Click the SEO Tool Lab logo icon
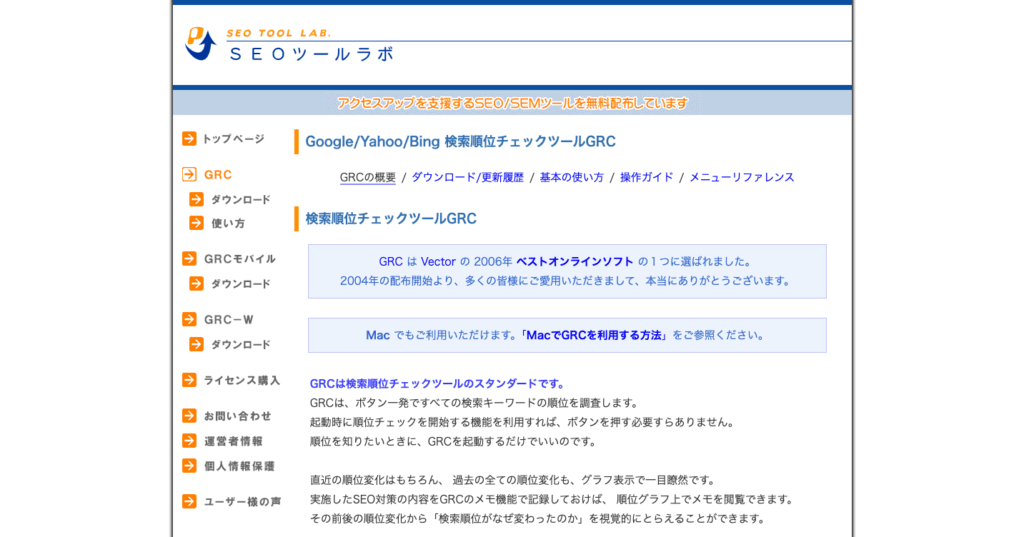The width and height of the screenshot is (1024, 537). tap(200, 44)
